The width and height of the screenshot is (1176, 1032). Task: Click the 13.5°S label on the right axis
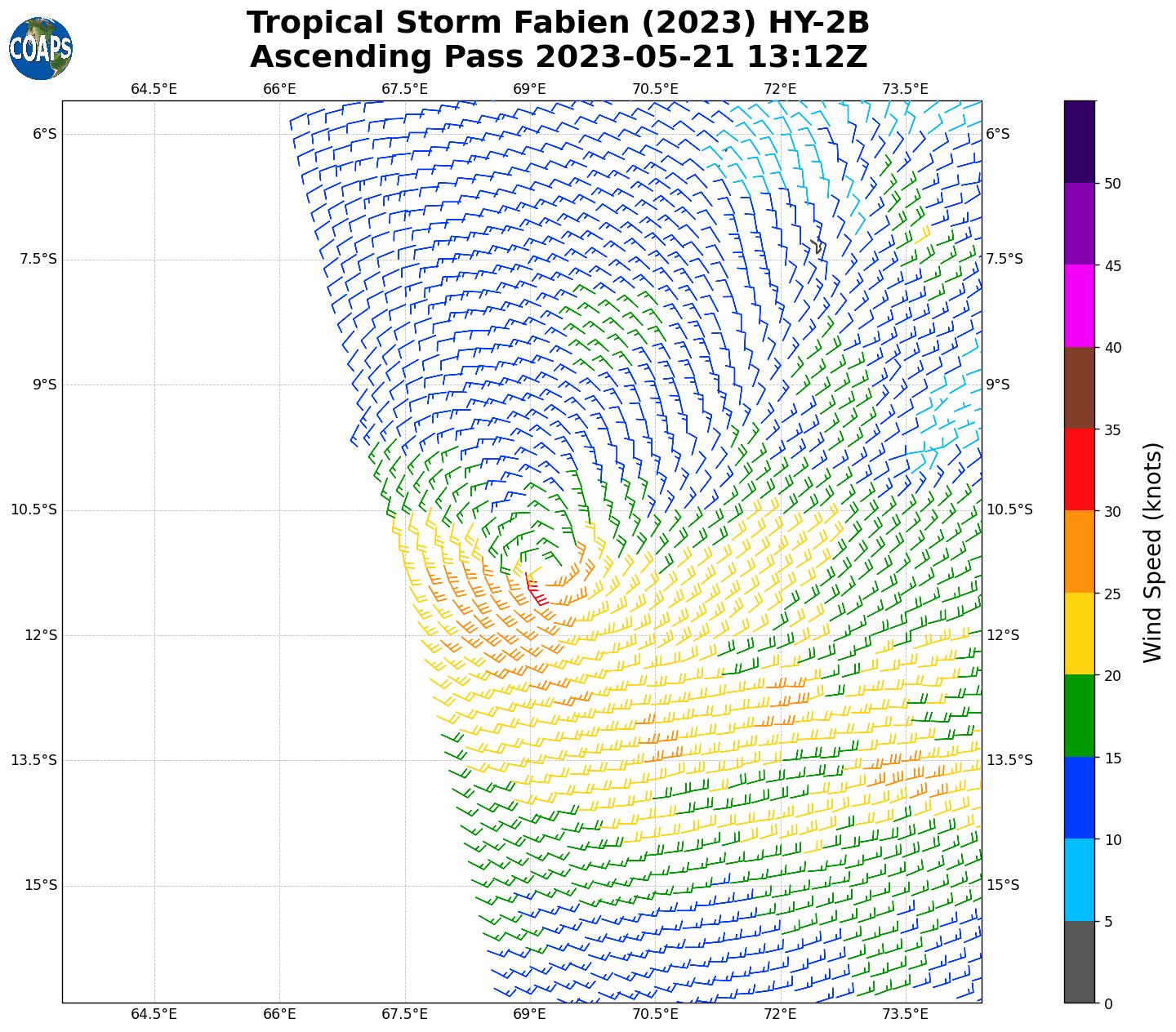click(x=1009, y=760)
